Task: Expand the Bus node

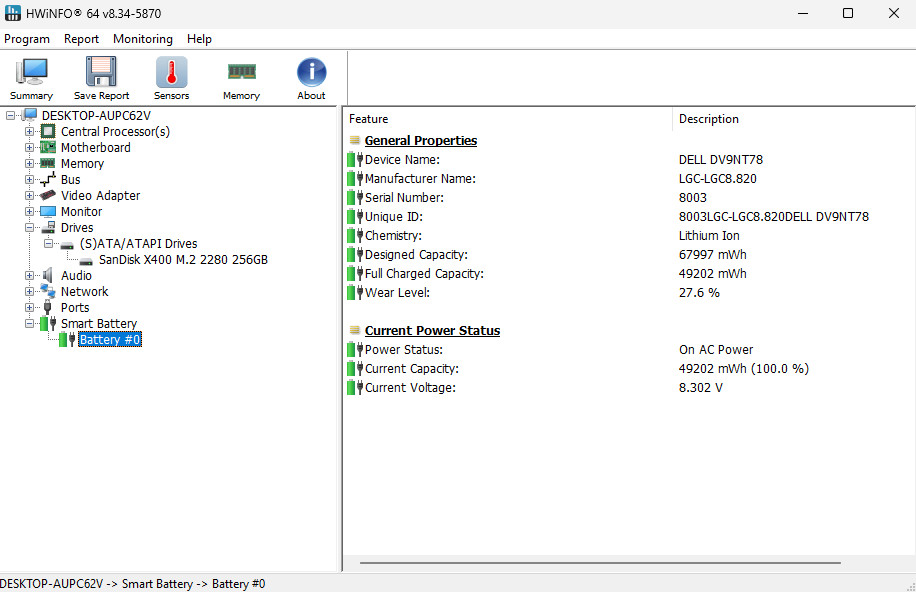Action: point(29,179)
